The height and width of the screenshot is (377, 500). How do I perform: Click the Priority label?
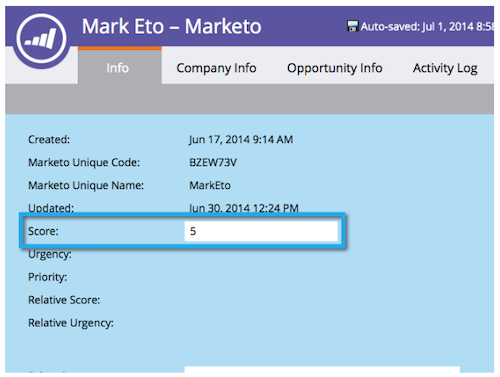(47, 277)
